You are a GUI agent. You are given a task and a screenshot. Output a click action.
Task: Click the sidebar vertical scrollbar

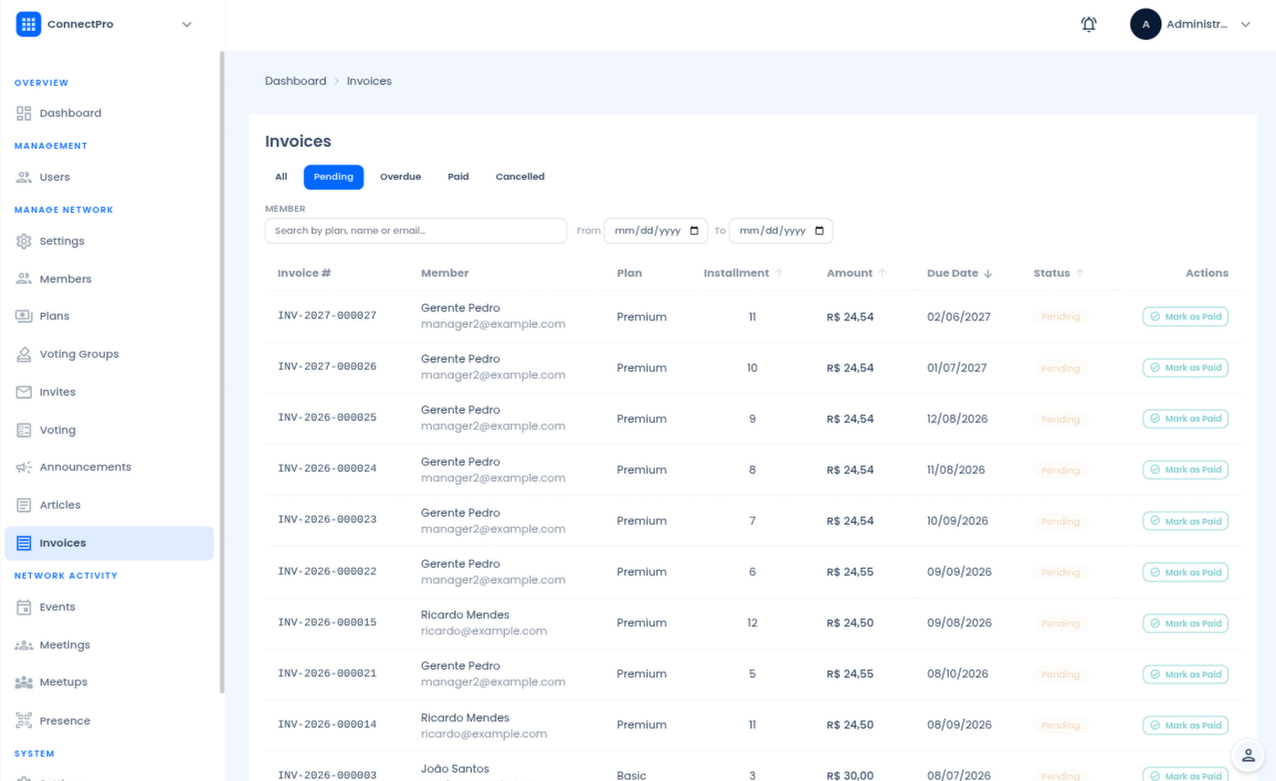pyautogui.click(x=221, y=372)
